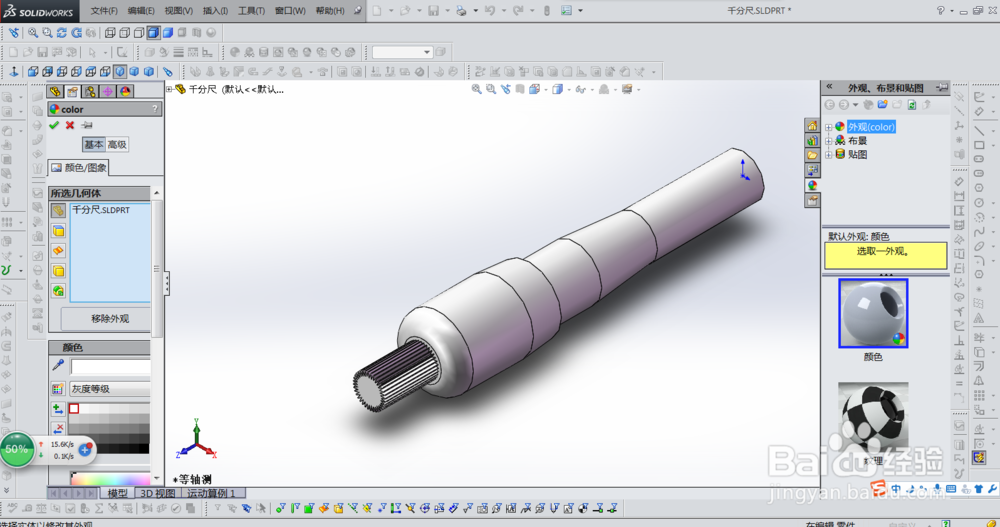Select shaded display style
The width and height of the screenshot is (1000, 527).
168,33
